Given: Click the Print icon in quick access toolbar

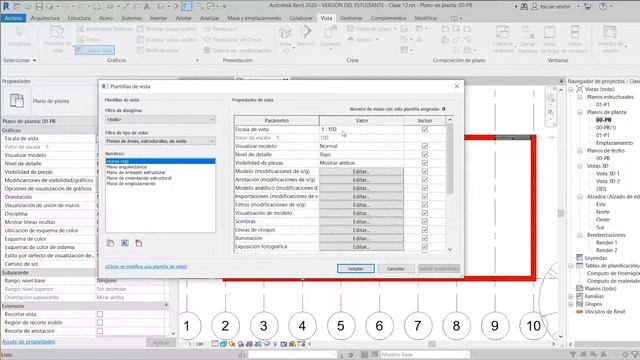Looking at the screenshot, I should tap(96, 7).
